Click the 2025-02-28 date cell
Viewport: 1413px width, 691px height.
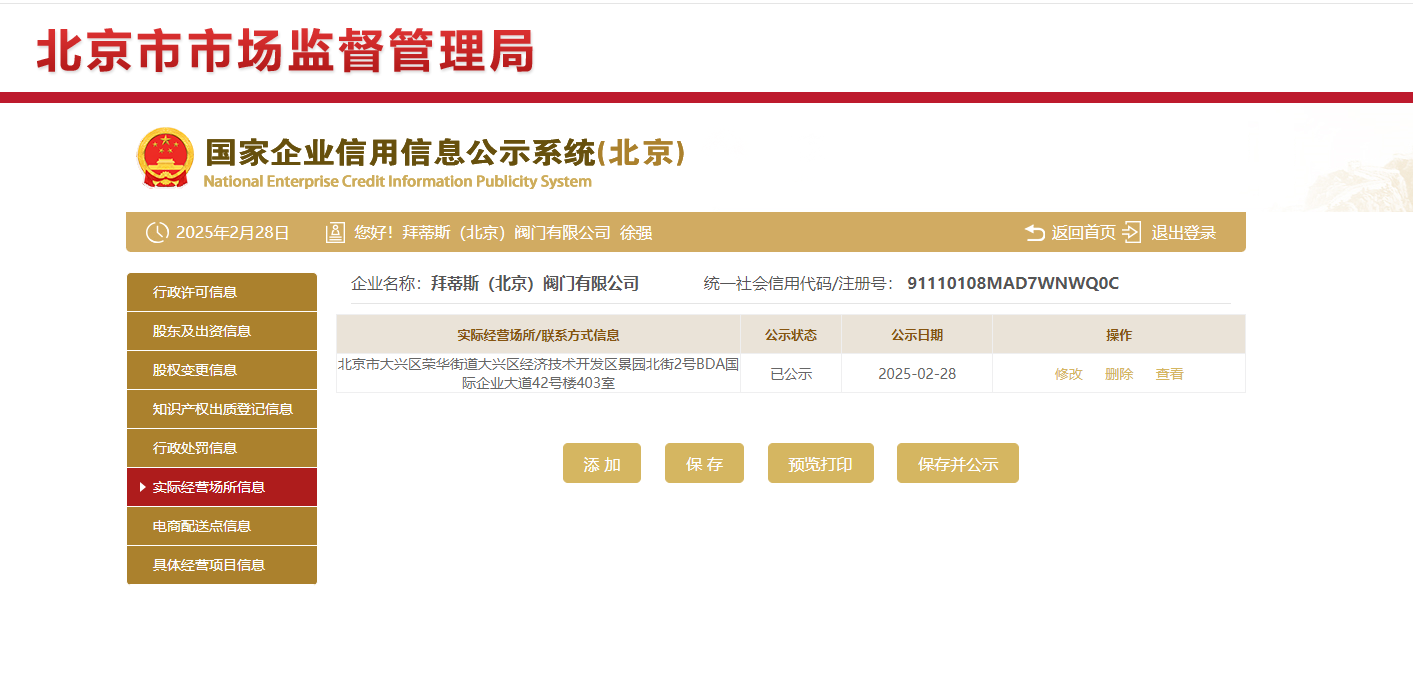917,373
